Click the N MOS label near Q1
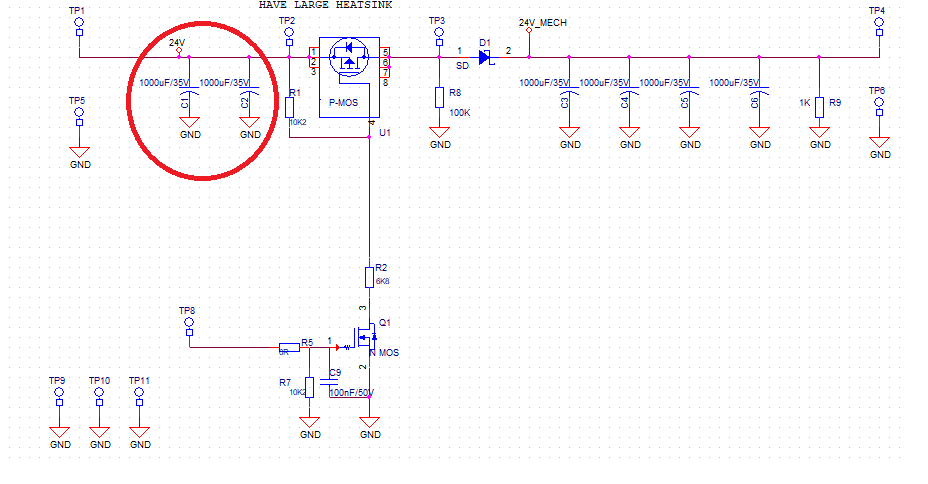Viewport: 928px width, 484px height. pyautogui.click(x=385, y=353)
